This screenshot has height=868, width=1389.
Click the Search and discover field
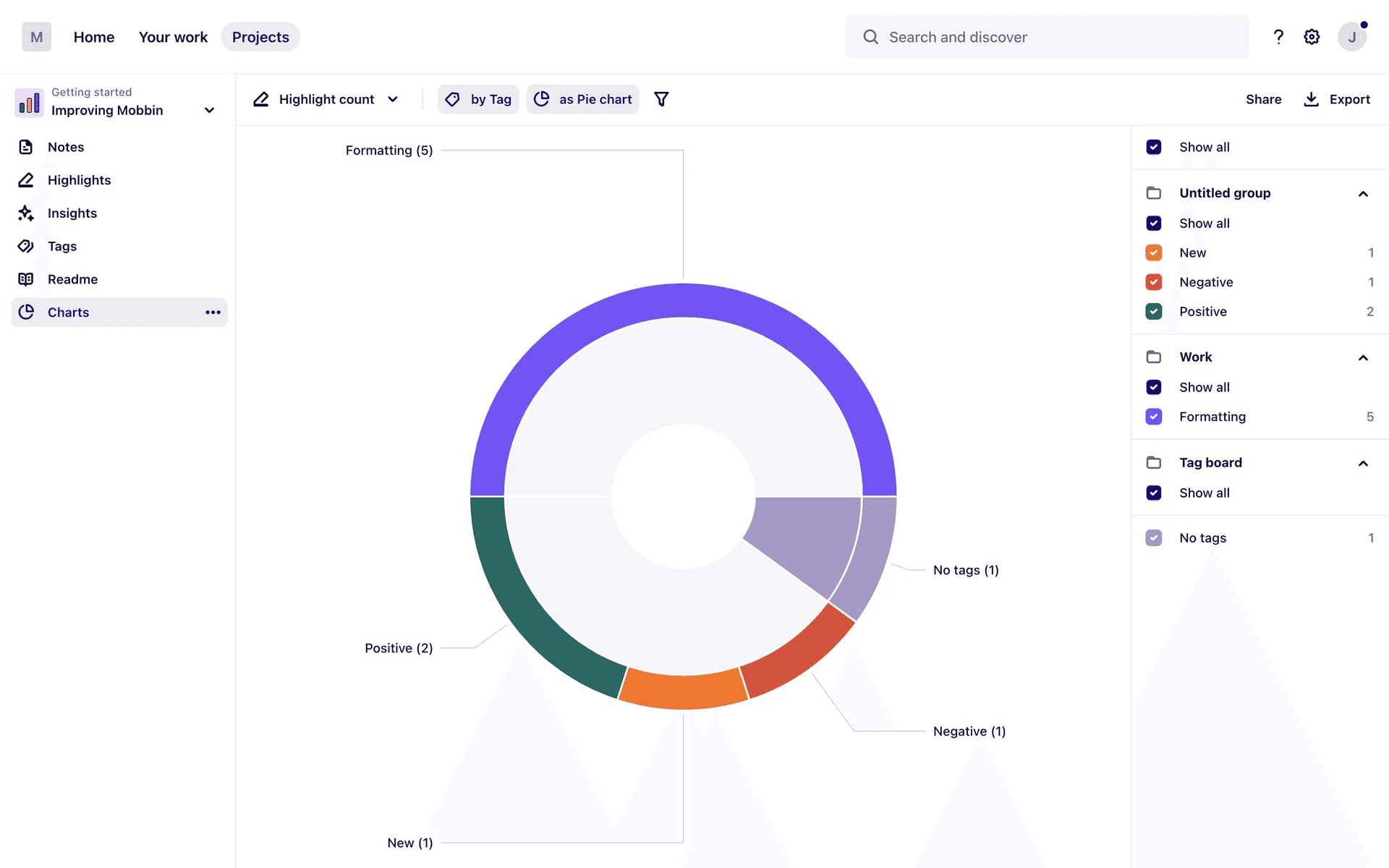pyautogui.click(x=1046, y=37)
